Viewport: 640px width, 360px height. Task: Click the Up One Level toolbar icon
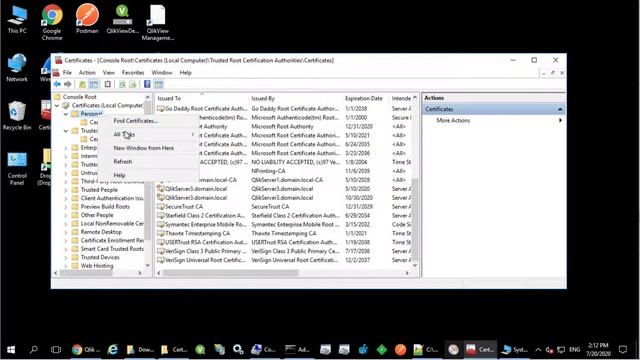coord(82,84)
